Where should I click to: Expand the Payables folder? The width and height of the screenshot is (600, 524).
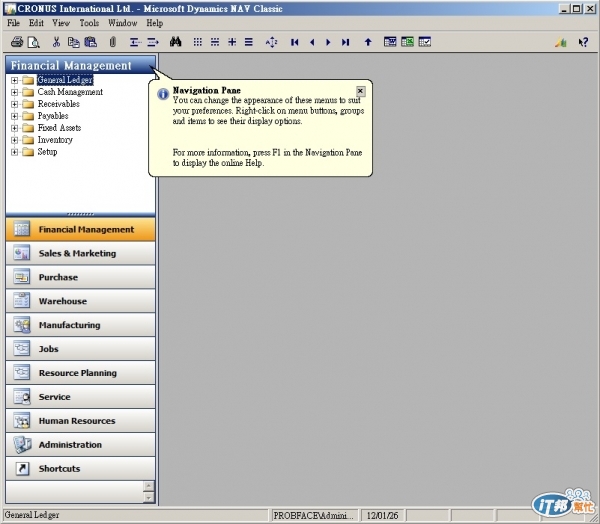coord(15,116)
